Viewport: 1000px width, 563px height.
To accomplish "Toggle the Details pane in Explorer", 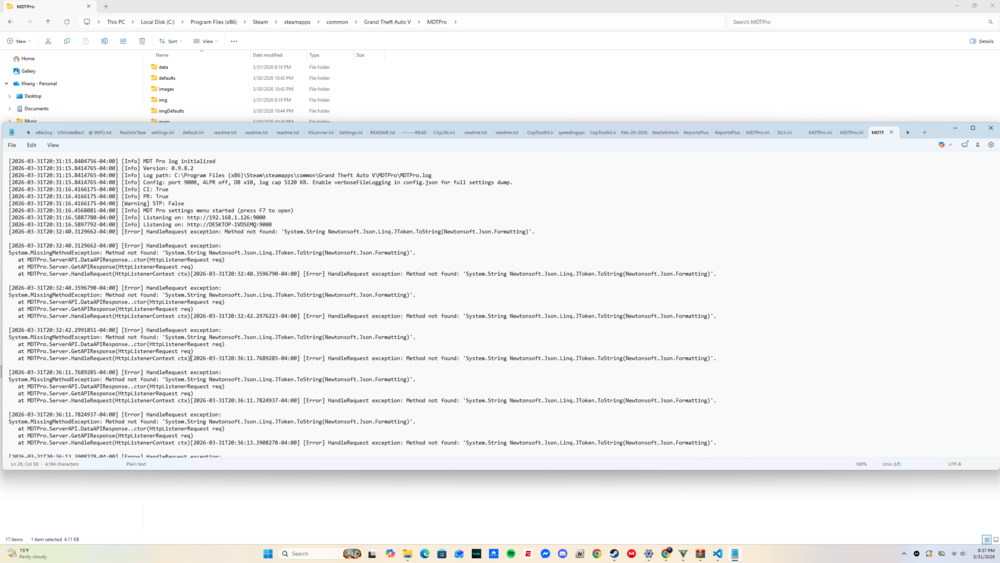I will pyautogui.click(x=982, y=41).
